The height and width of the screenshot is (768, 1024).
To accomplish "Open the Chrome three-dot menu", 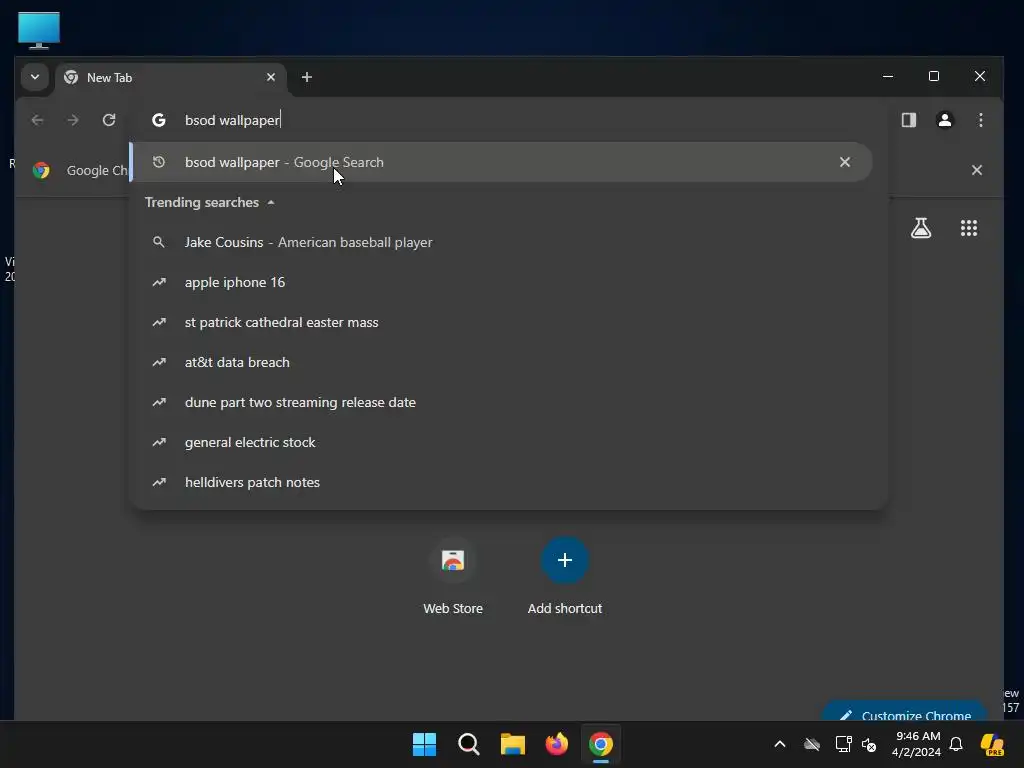I will click(980, 120).
